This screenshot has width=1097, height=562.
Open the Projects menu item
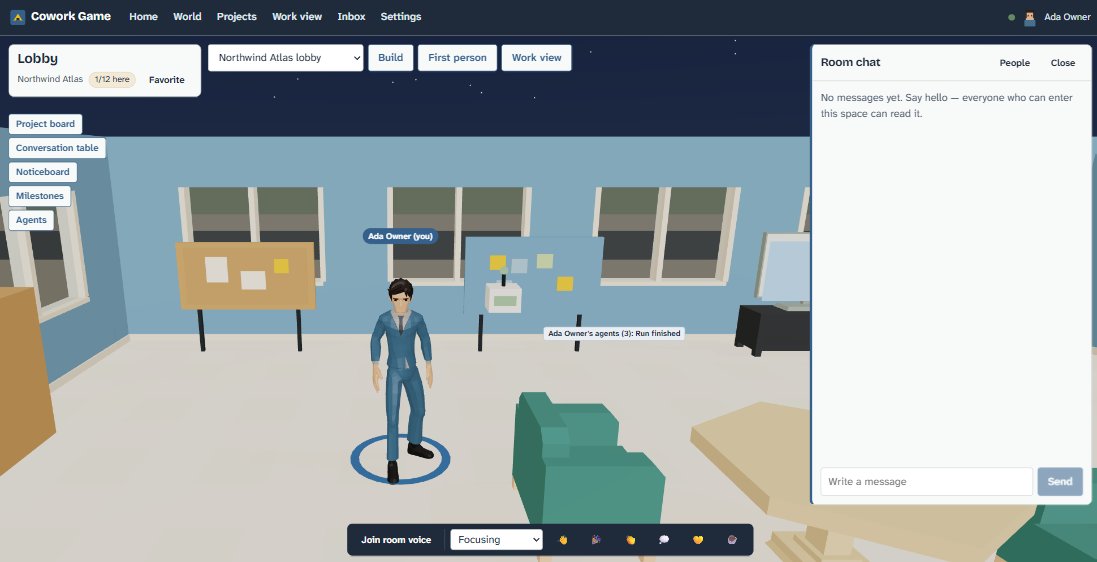click(236, 17)
